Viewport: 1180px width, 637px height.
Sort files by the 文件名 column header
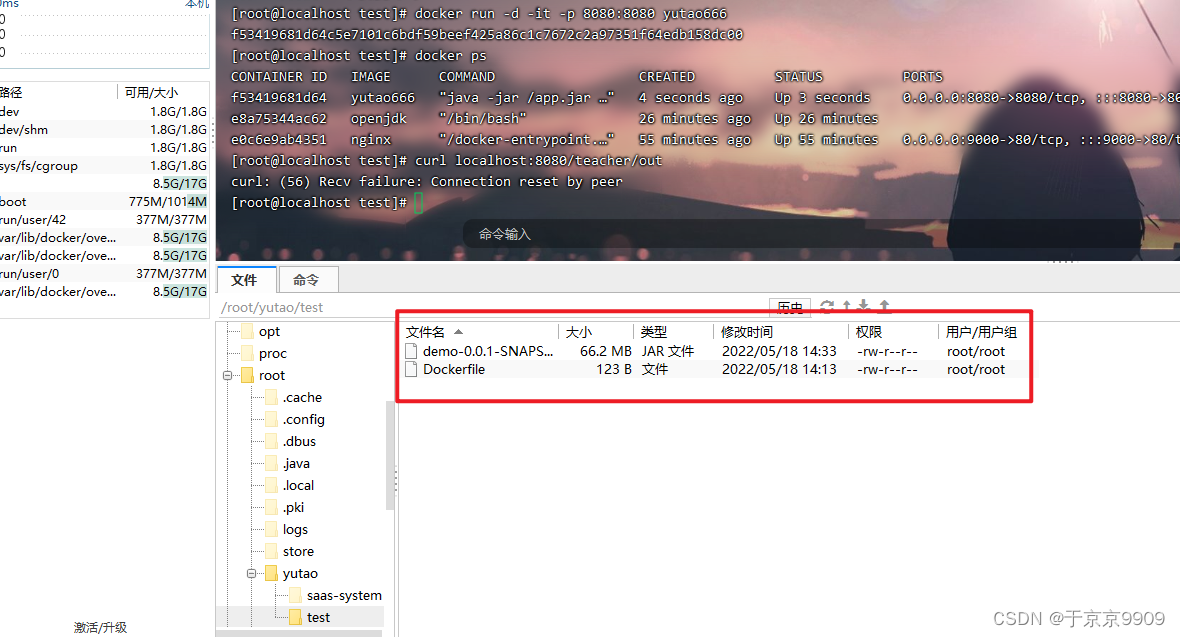tap(425, 332)
